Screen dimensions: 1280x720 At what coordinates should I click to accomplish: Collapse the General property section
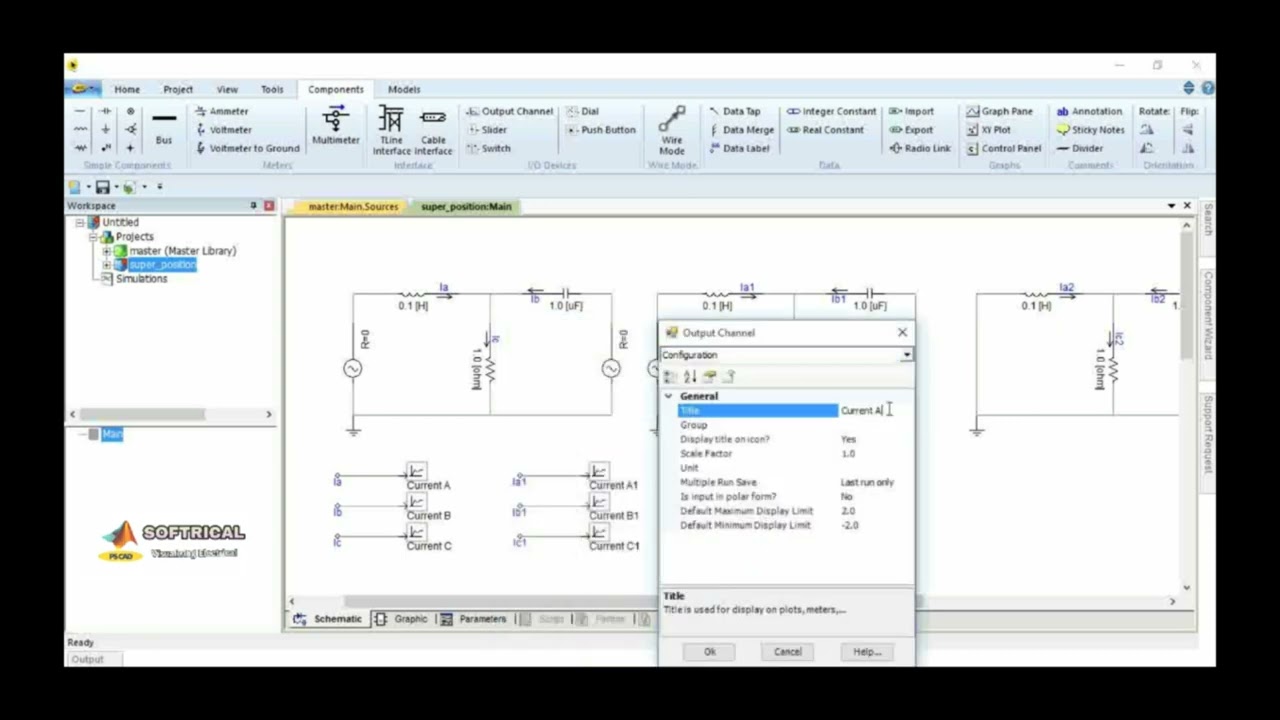[669, 396]
